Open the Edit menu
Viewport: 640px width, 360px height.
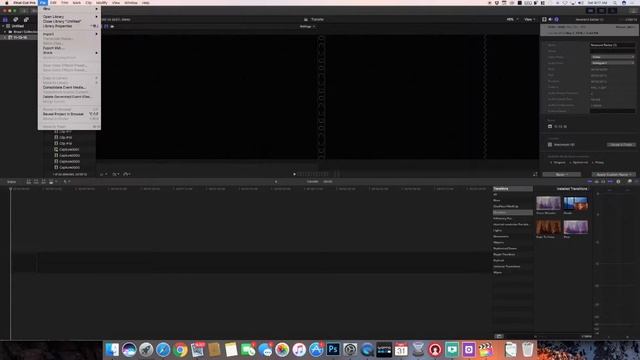(53, 2)
